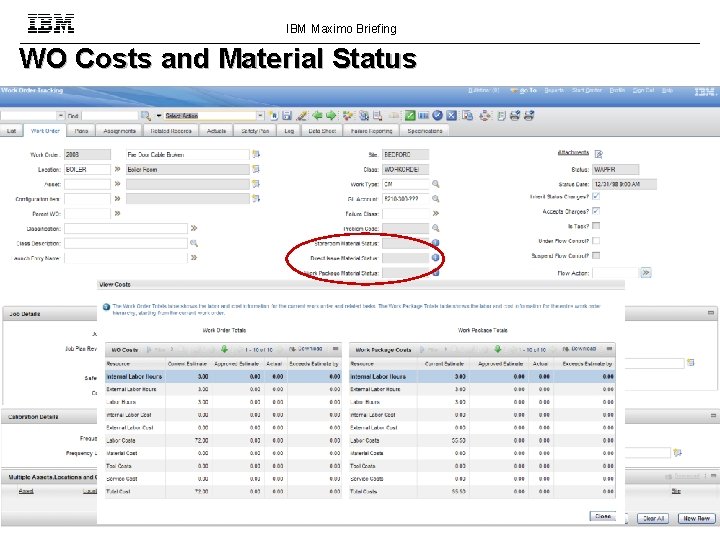Click info icon for Storeroom Material Status
720x540 pixels.
tap(435, 242)
